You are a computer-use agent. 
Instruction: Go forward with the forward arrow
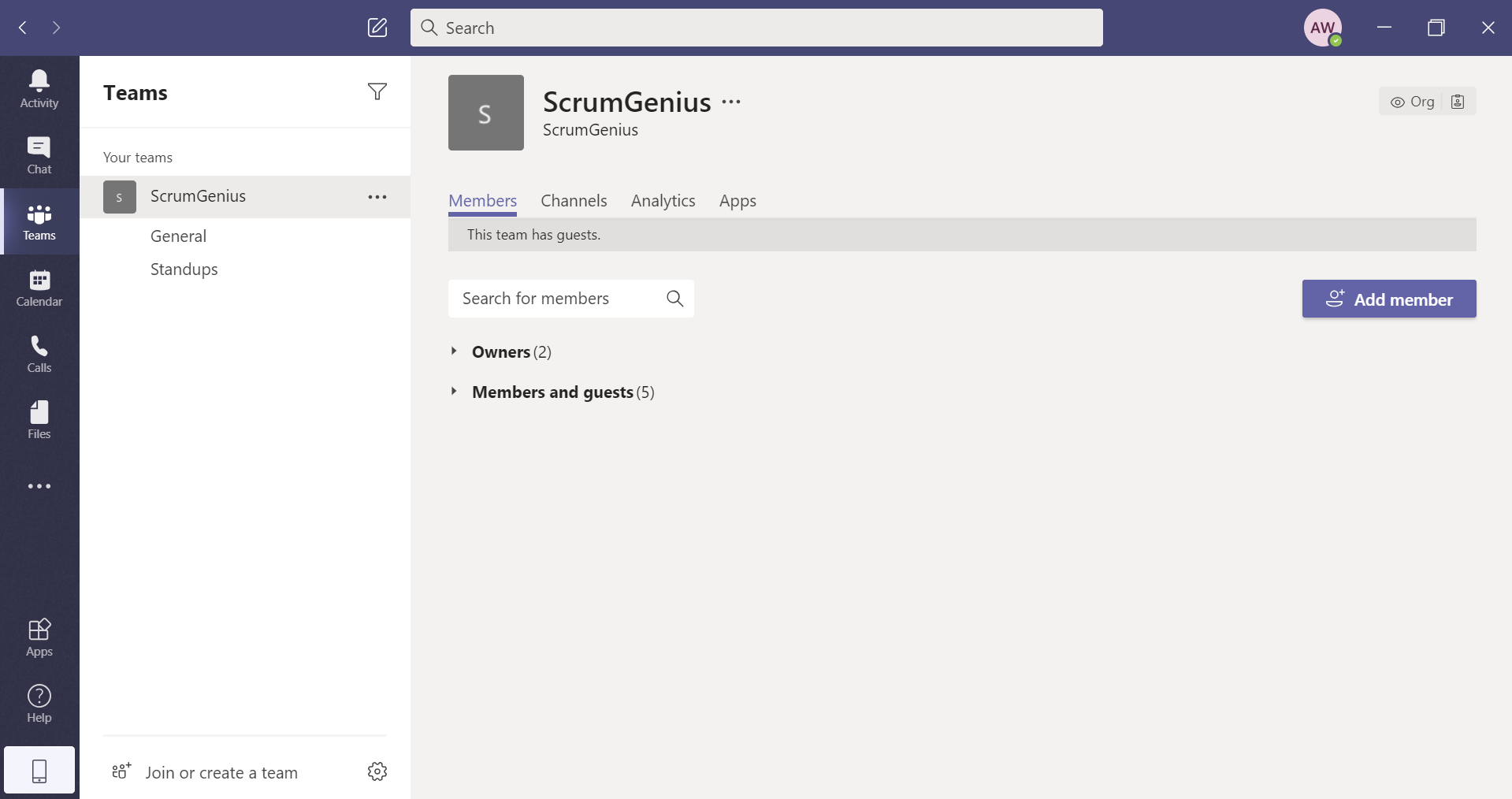56,28
